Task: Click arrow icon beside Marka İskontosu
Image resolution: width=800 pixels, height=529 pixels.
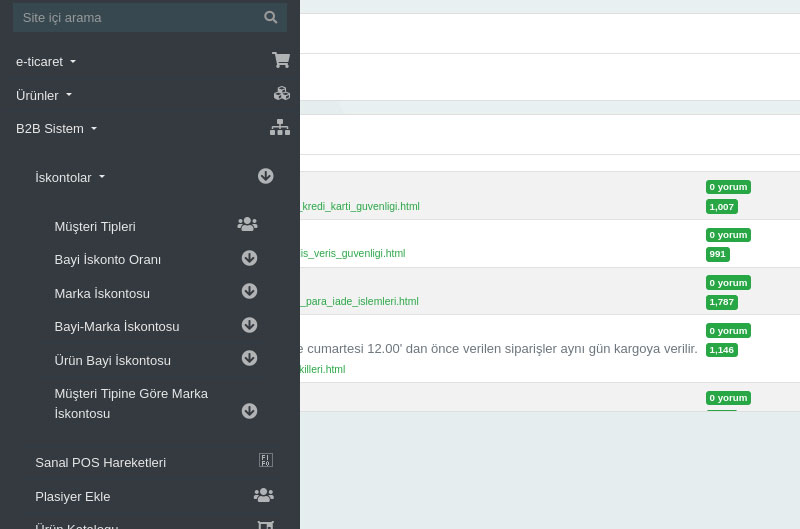Action: coord(249,291)
